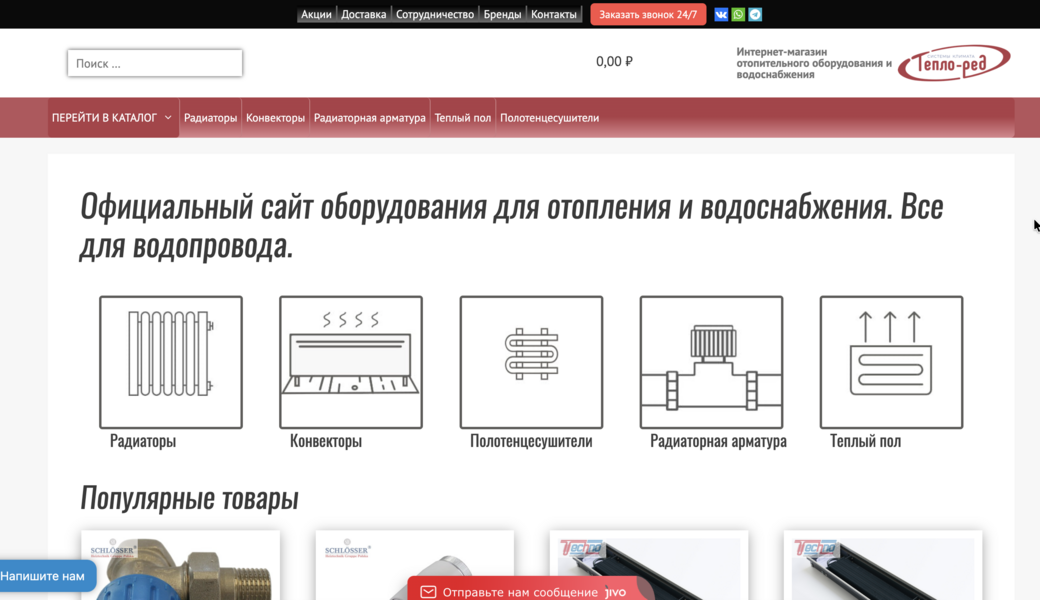Image resolution: width=1040 pixels, height=600 pixels.
Task: Select Бренды in the top menu
Action: click(x=502, y=14)
